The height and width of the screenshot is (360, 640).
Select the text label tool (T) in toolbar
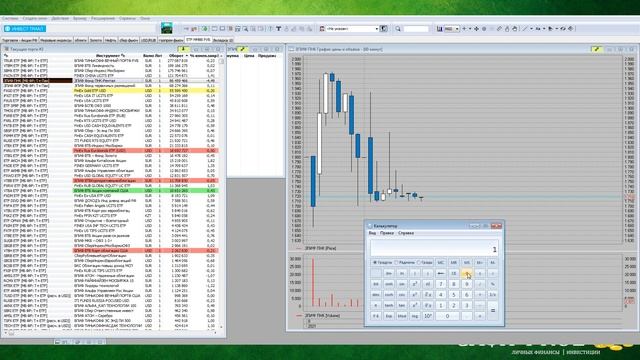(278, 29)
